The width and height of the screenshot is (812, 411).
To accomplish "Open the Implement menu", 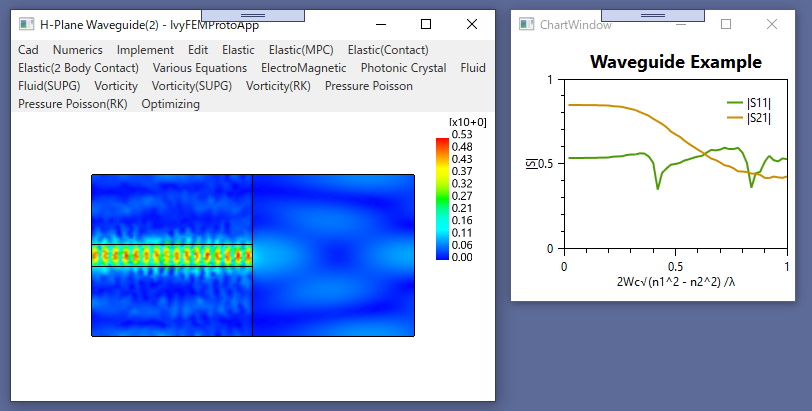I will tap(145, 50).
